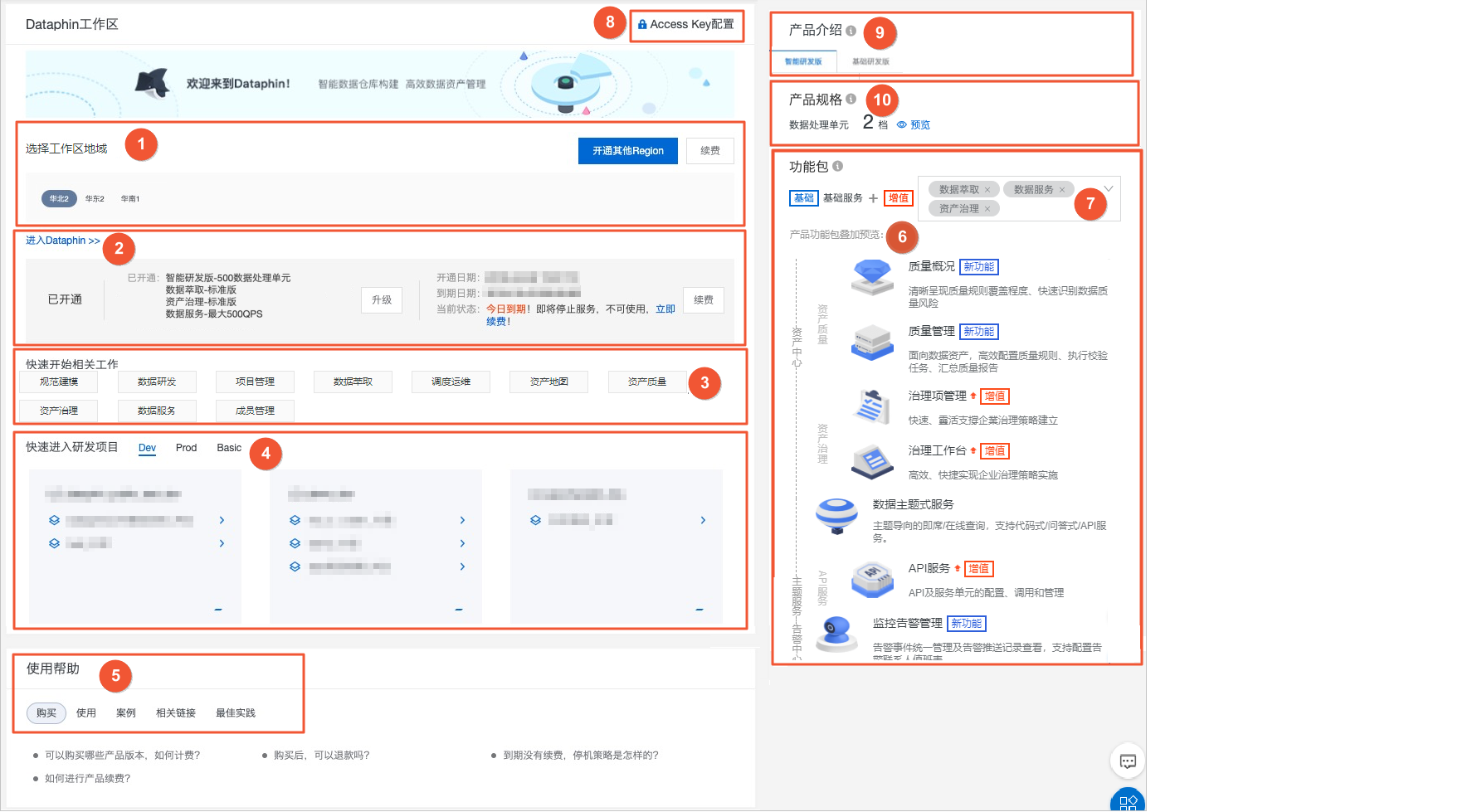Viewport: 1482px width, 812px height.
Task: Open FAQ 可以购买哪些产品版本，如何计费？
Action: [123, 756]
